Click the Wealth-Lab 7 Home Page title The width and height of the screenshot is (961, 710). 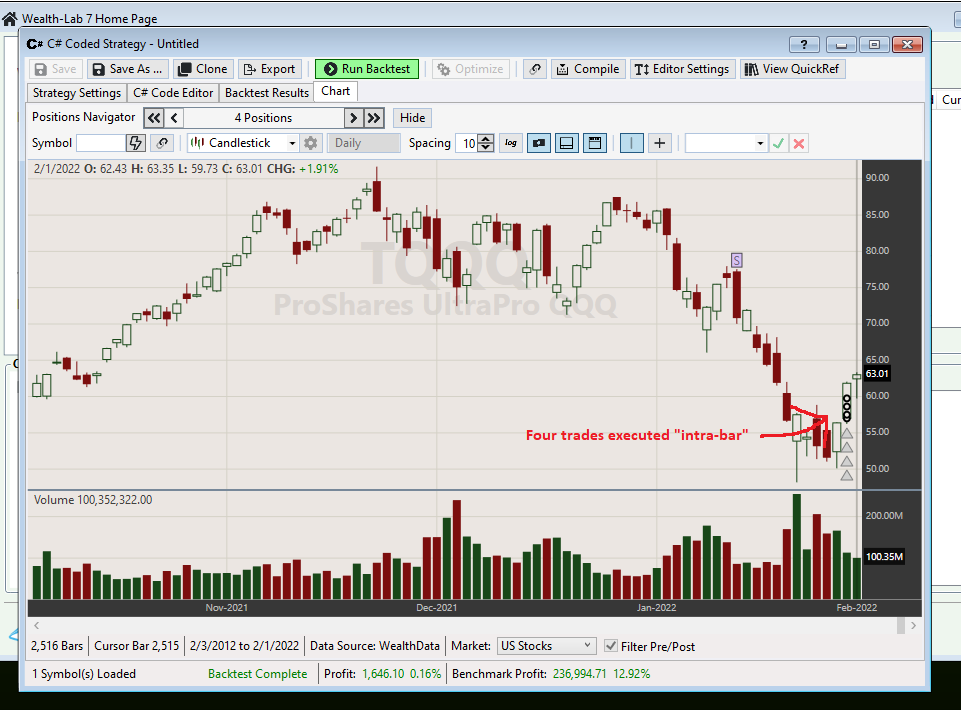[89, 19]
